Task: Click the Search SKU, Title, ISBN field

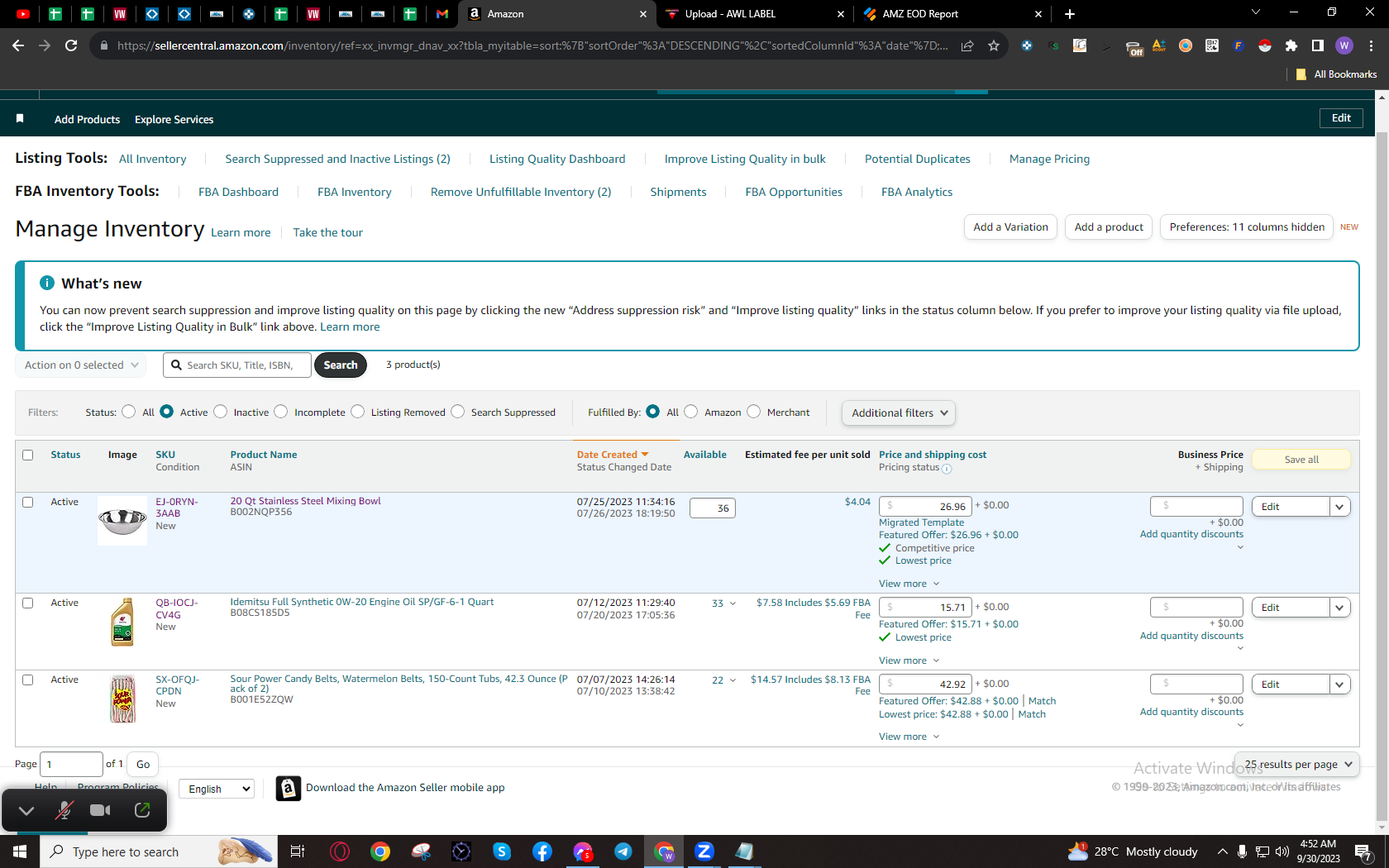Action: 238,365
